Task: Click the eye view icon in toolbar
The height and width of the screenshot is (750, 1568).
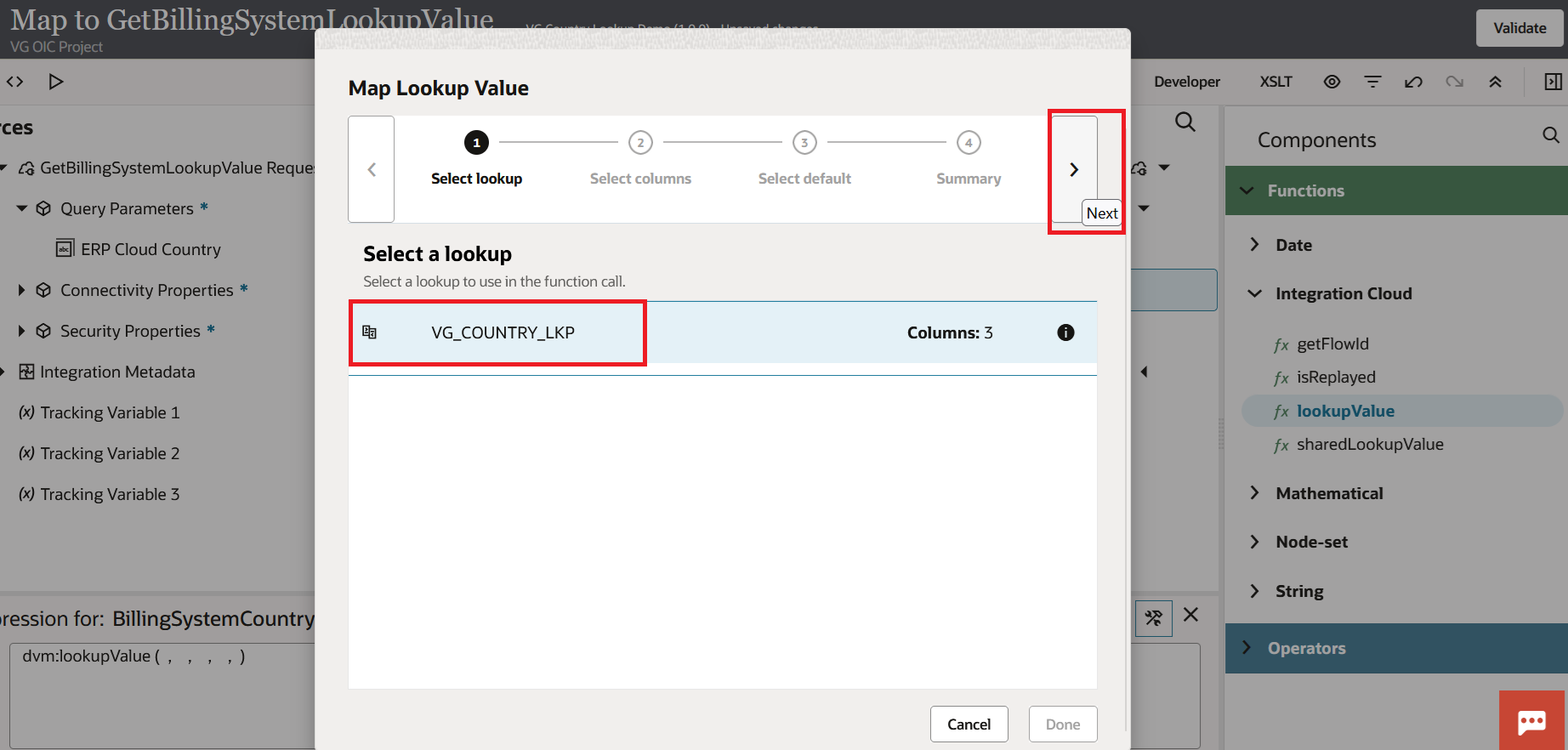Action: [x=1332, y=82]
